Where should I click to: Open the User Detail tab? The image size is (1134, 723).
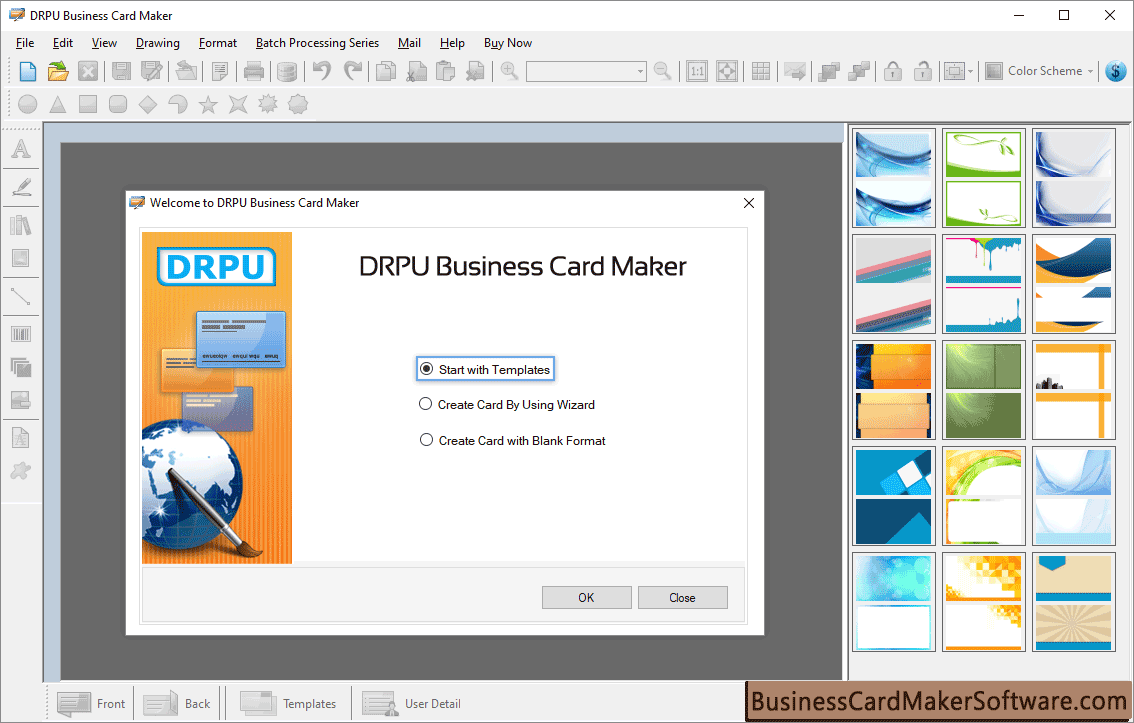click(411, 703)
